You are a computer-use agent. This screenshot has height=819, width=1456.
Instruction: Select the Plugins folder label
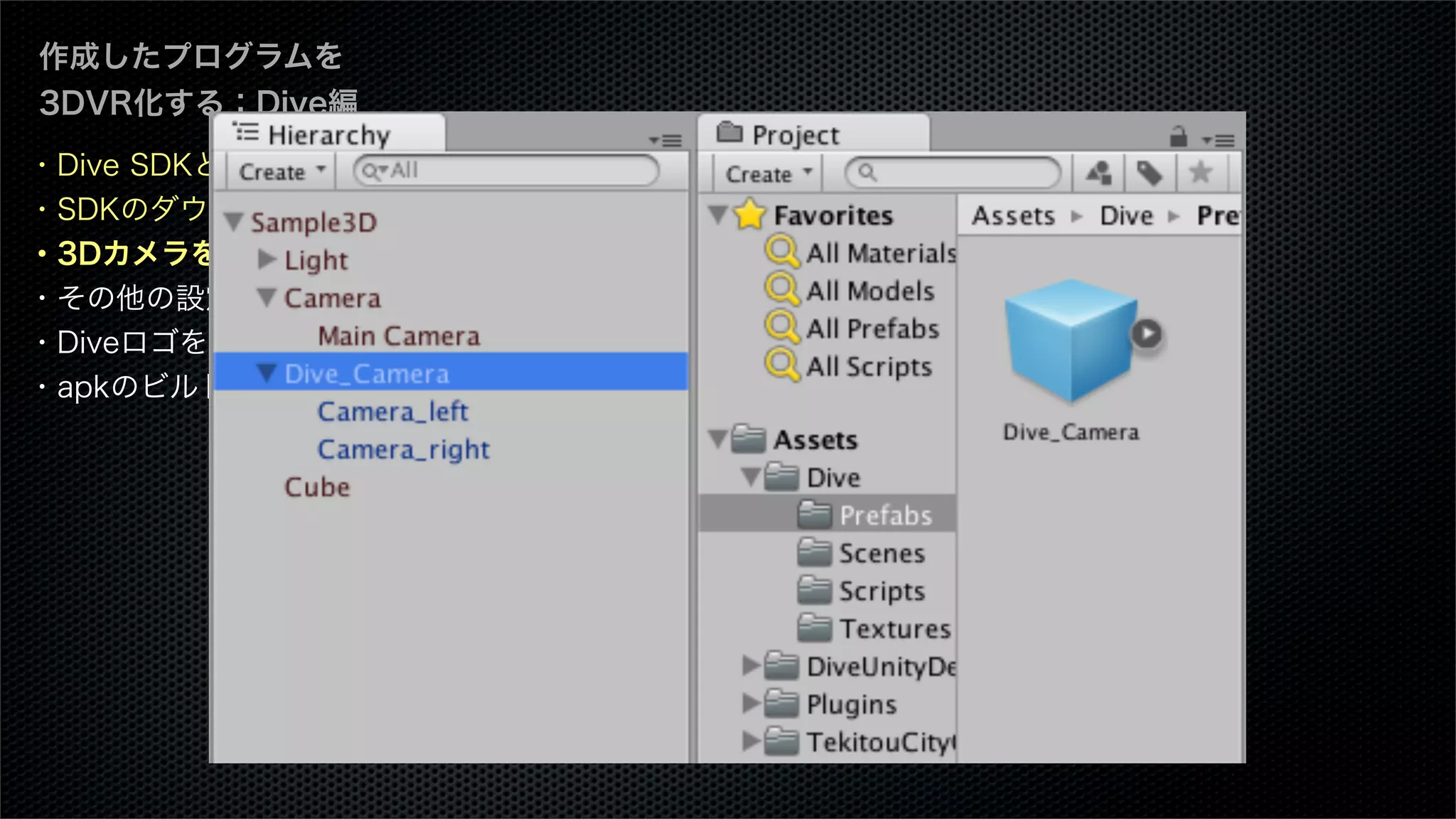[x=852, y=705]
